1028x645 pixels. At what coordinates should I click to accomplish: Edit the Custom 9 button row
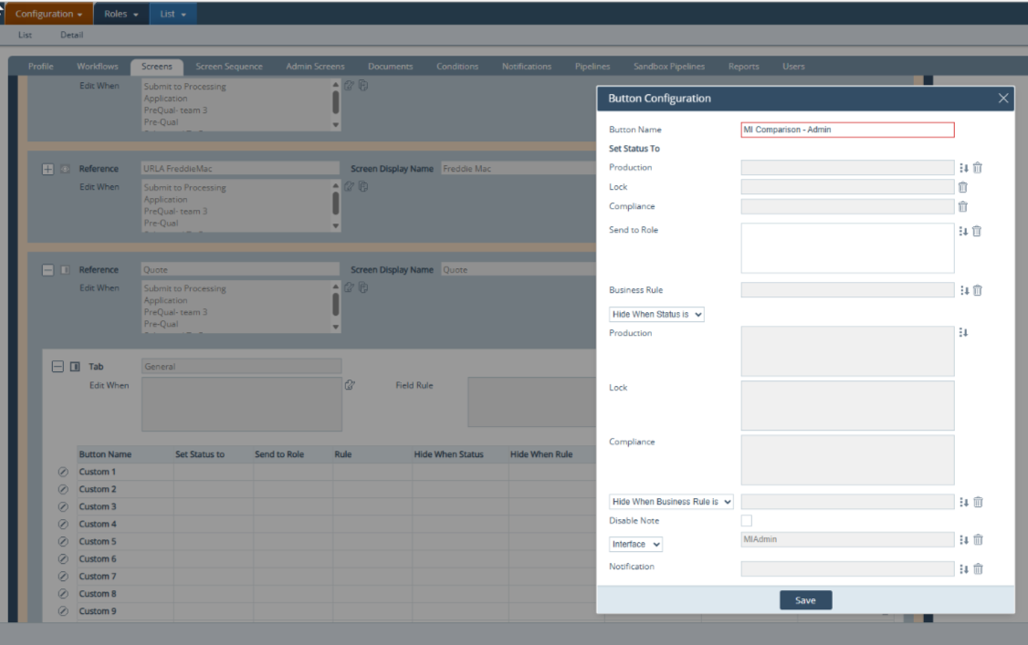tap(63, 611)
